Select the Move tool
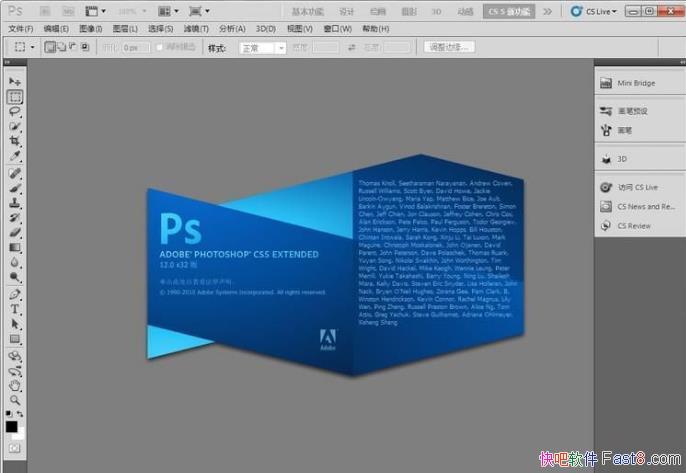This screenshot has width=686, height=473. point(14,82)
